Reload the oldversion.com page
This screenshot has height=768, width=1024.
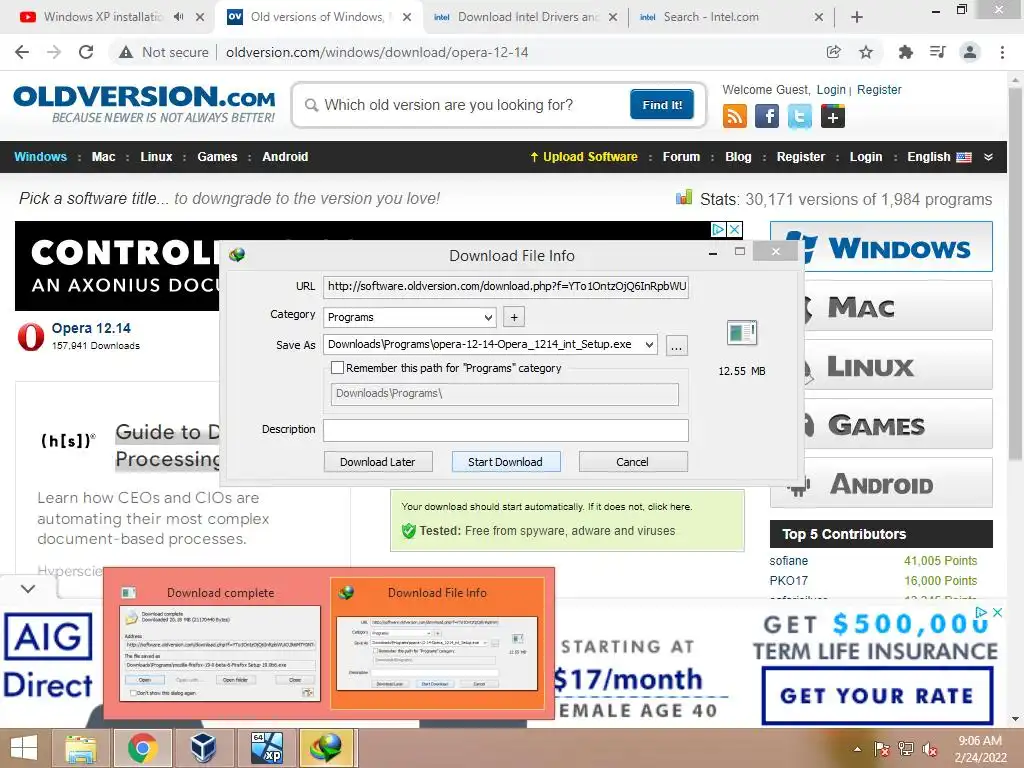[x=86, y=52]
